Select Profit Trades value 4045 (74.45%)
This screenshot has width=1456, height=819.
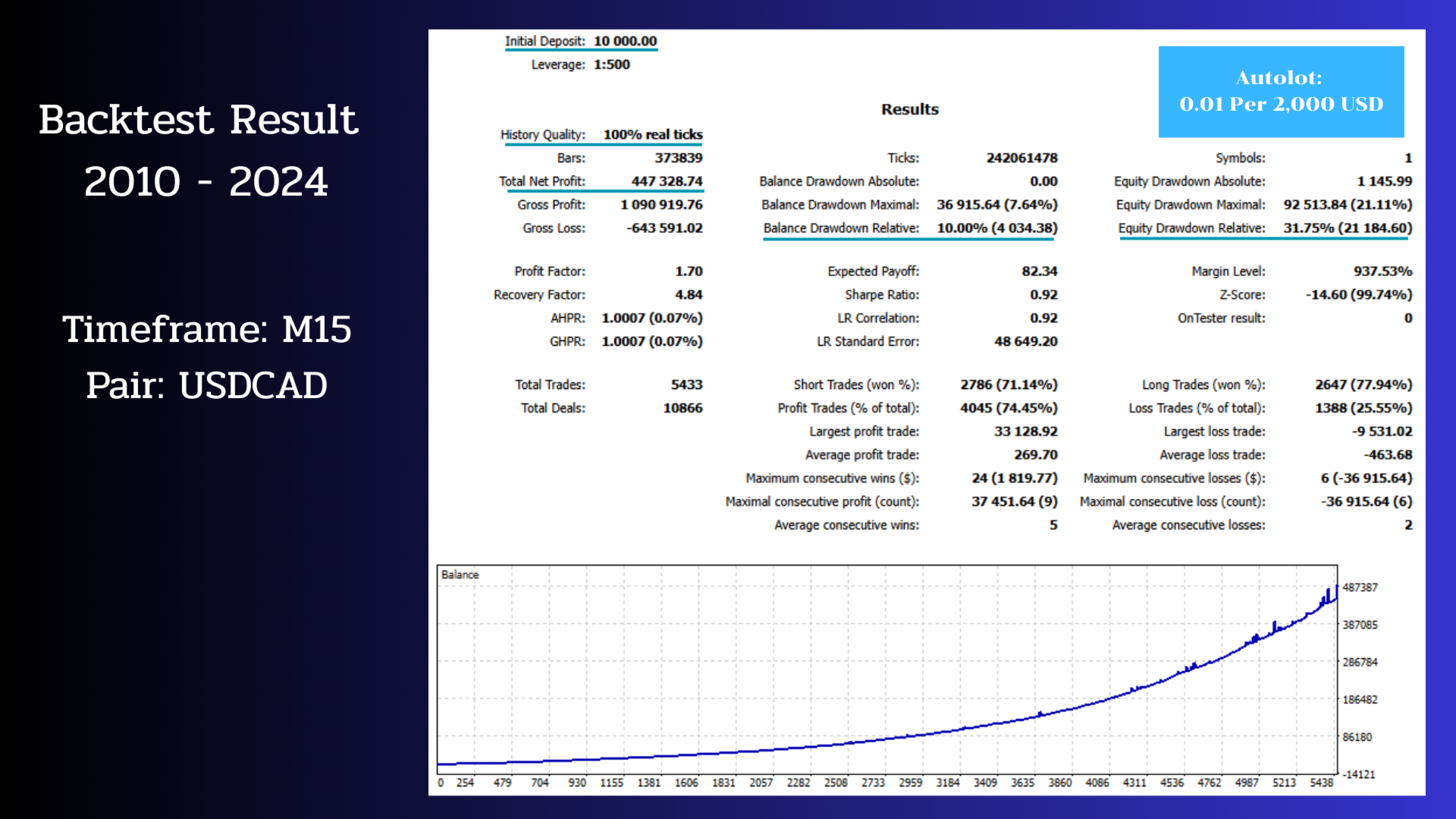coord(1009,408)
